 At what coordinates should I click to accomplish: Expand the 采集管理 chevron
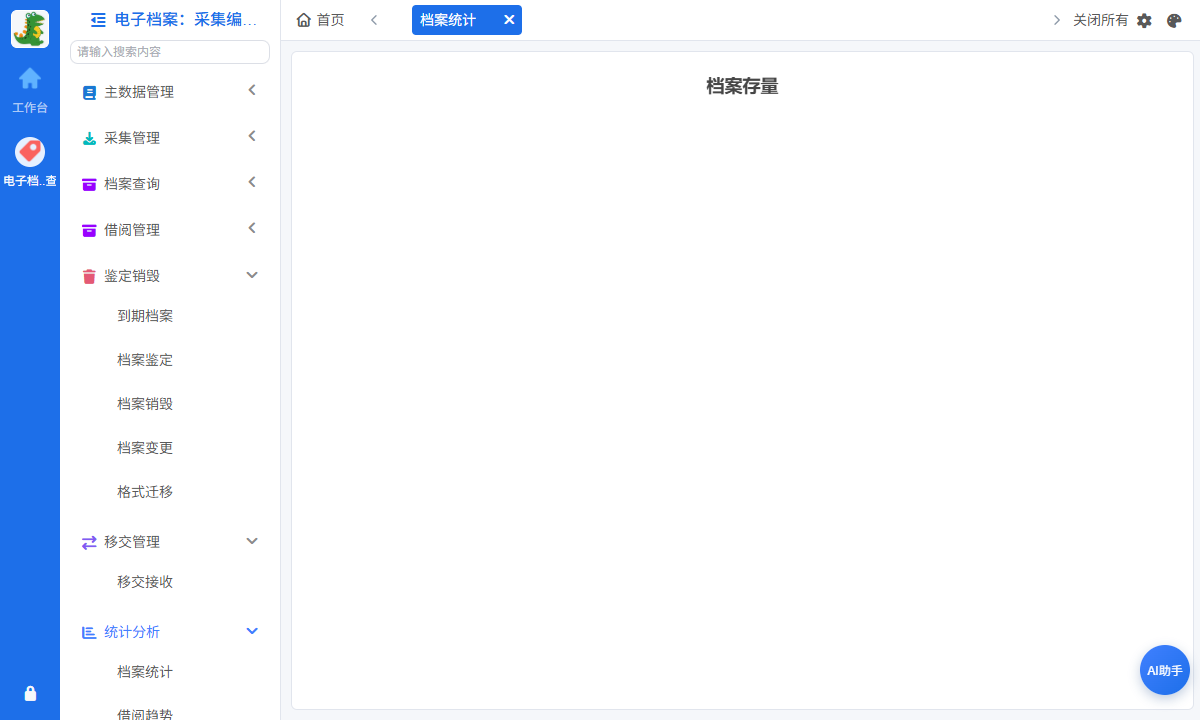point(252,136)
